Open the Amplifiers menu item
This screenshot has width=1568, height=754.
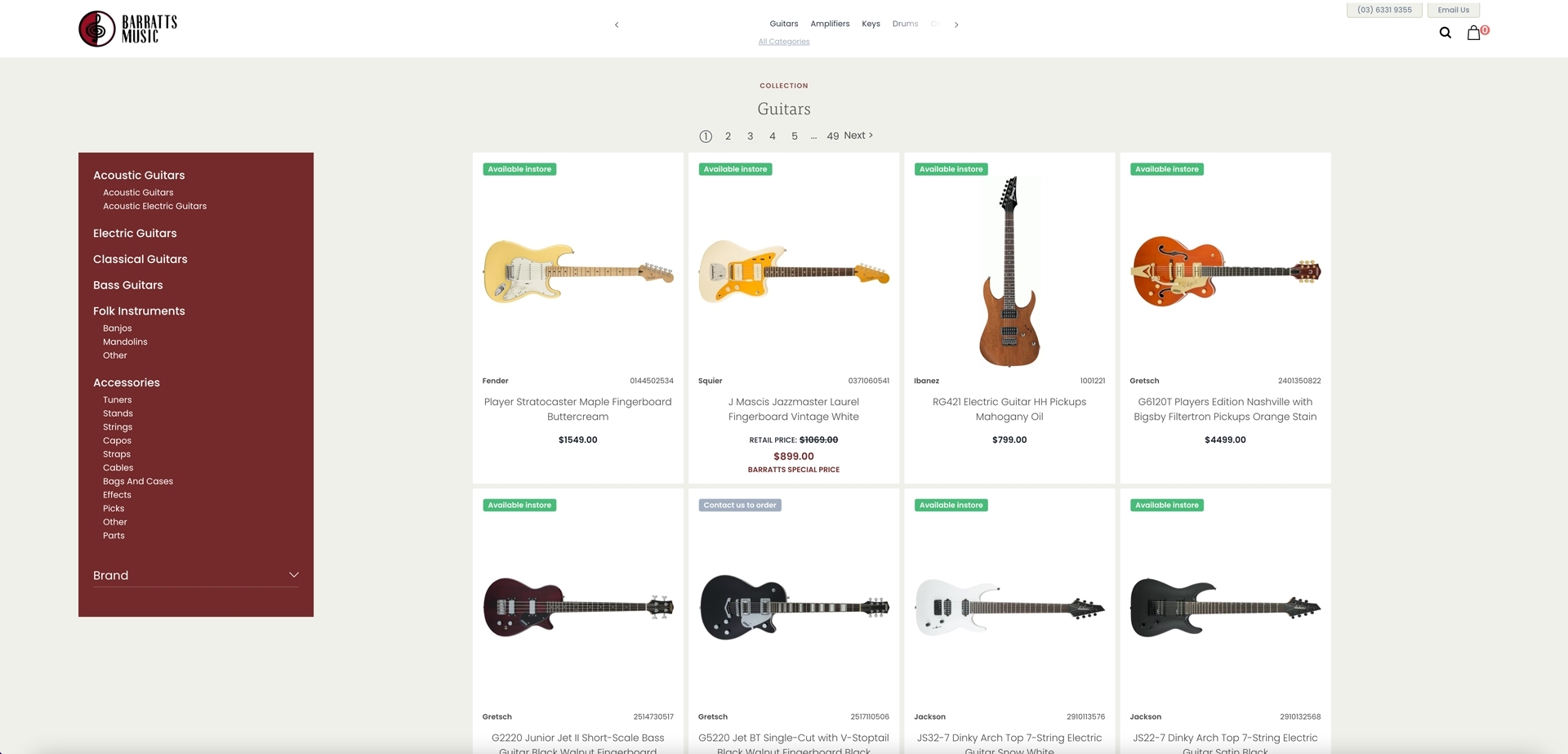coord(830,24)
